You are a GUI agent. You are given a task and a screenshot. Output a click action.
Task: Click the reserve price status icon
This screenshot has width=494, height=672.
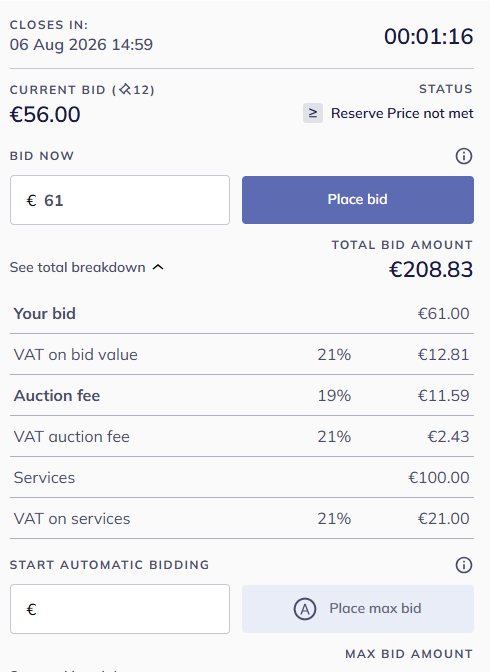click(x=313, y=113)
